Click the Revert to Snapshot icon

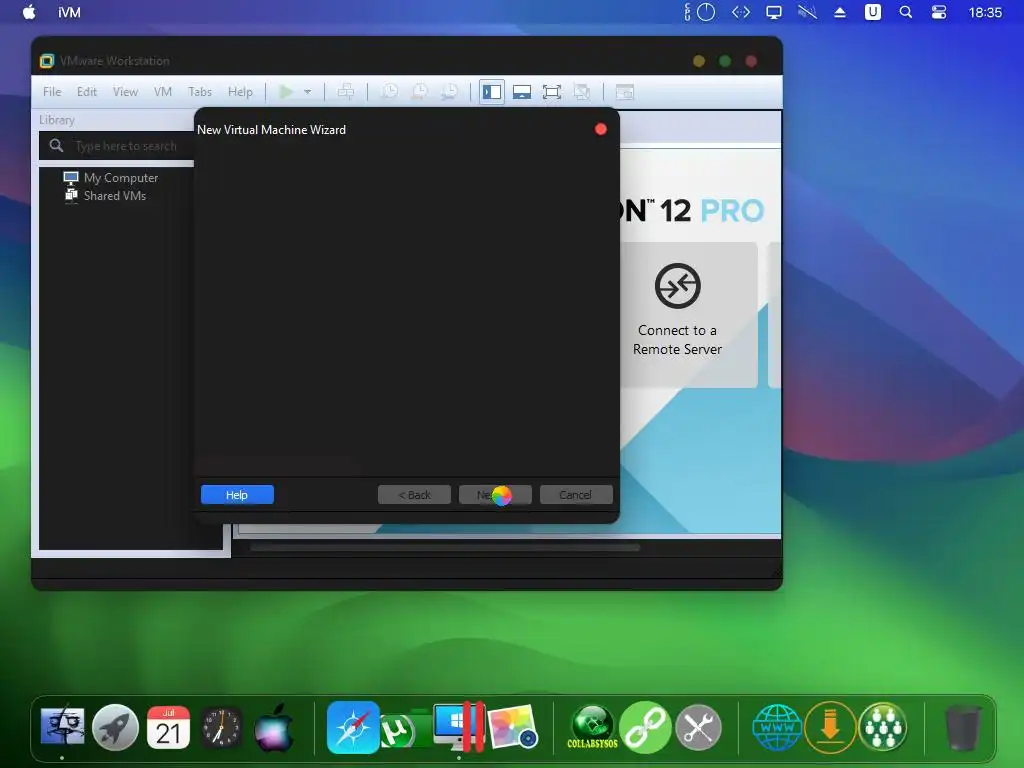(x=419, y=92)
